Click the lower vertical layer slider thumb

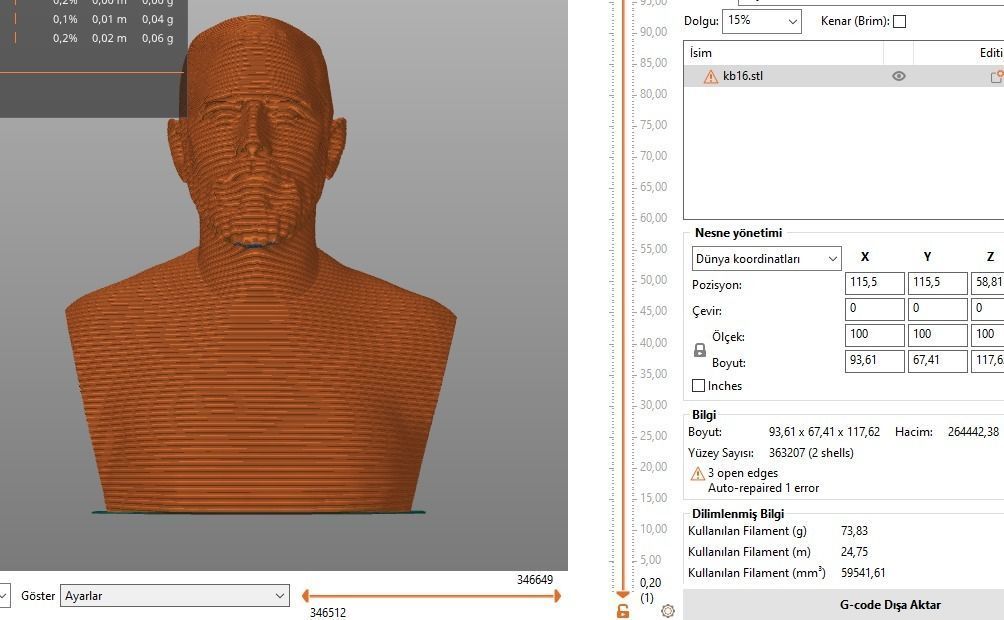click(623, 595)
